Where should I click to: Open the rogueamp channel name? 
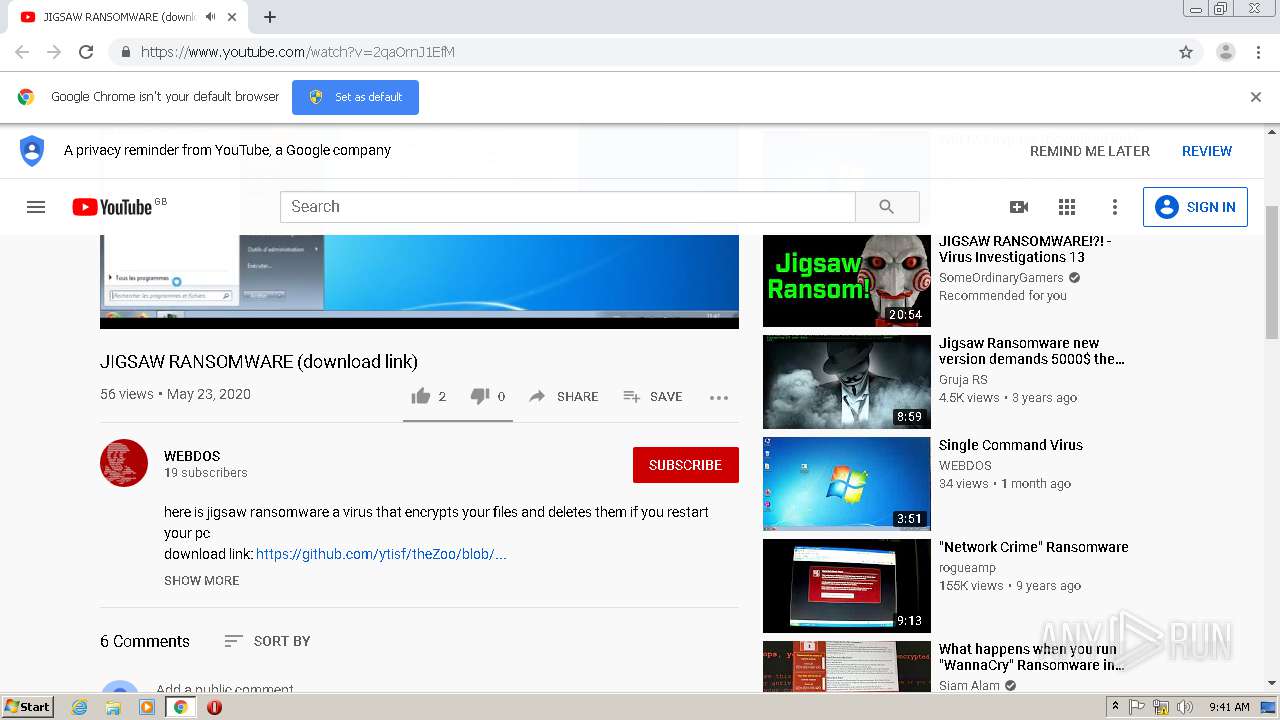pos(967,568)
